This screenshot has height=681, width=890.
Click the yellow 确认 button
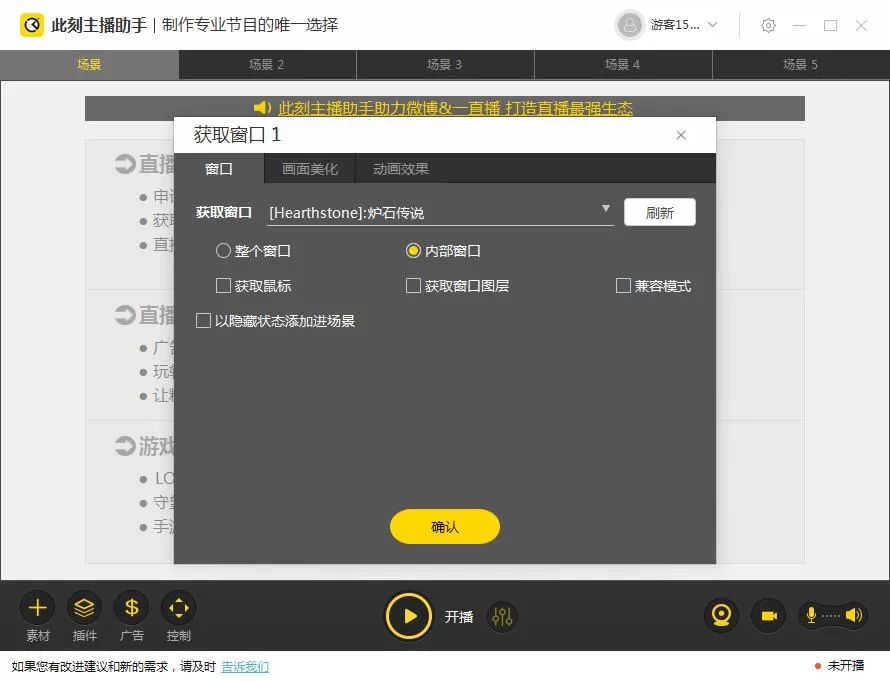(444, 527)
